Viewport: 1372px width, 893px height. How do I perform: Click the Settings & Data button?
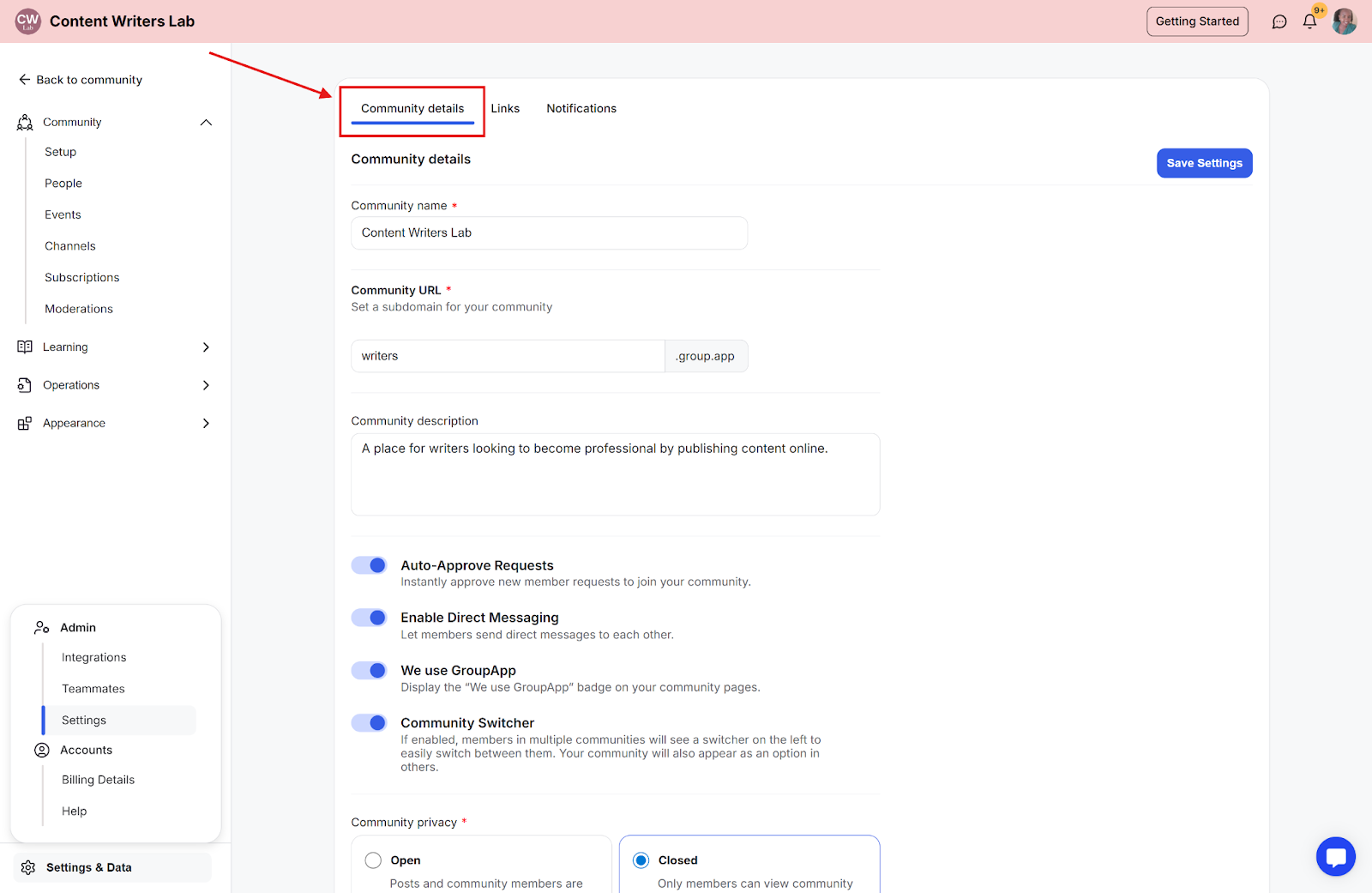(x=112, y=867)
